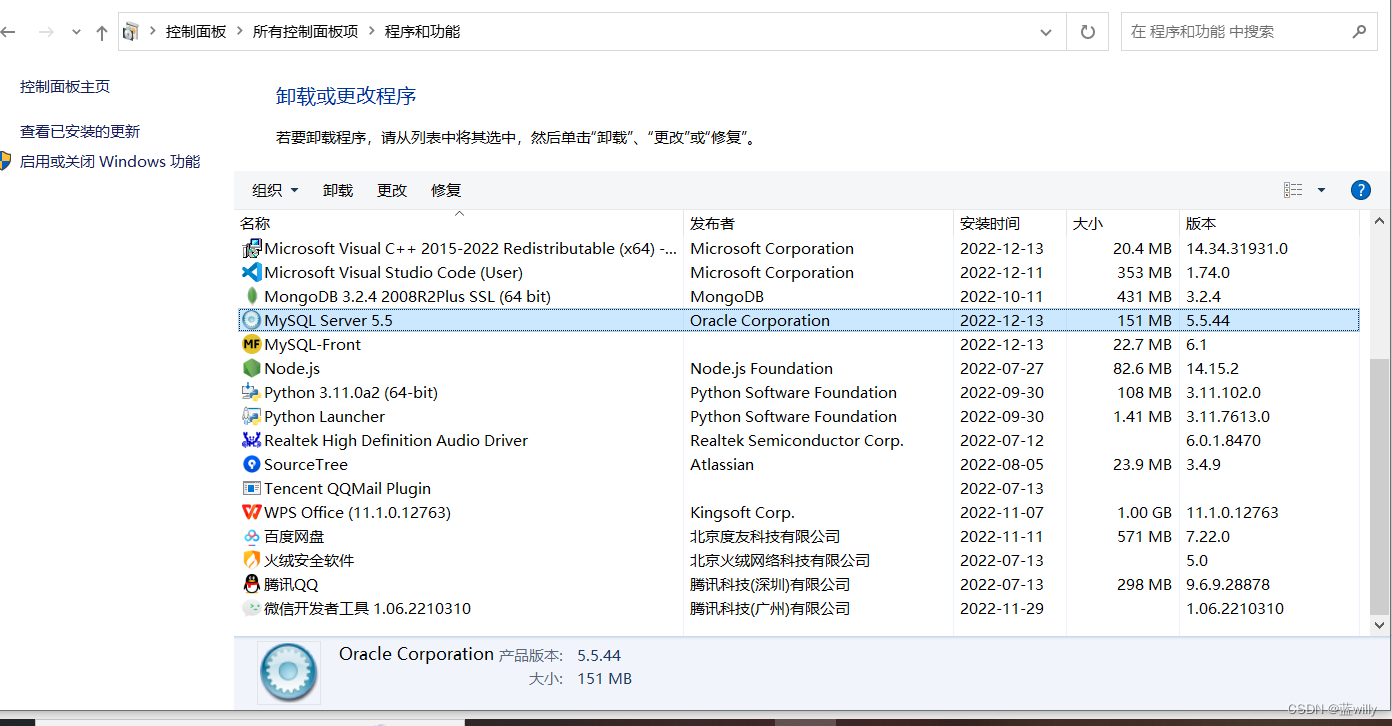The image size is (1392, 726).
Task: Click version 14.34.31931.0 cell
Action: [1237, 249]
